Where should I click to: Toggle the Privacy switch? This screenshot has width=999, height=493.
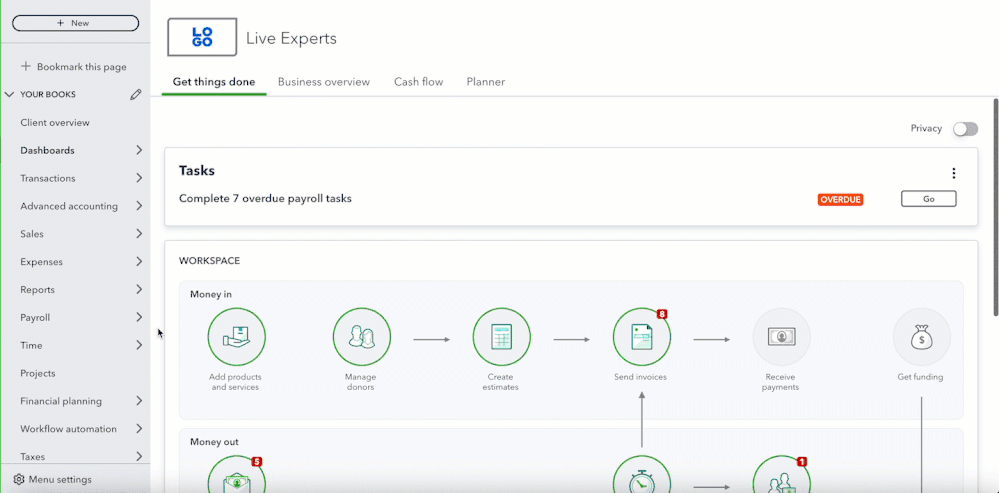pyautogui.click(x=965, y=129)
